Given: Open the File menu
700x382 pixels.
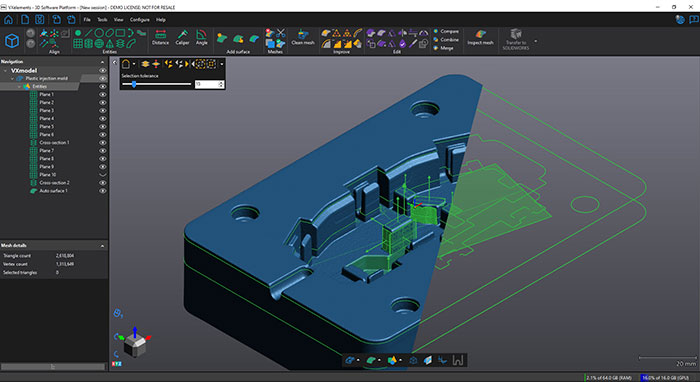Looking at the screenshot, I should click(x=87, y=20).
